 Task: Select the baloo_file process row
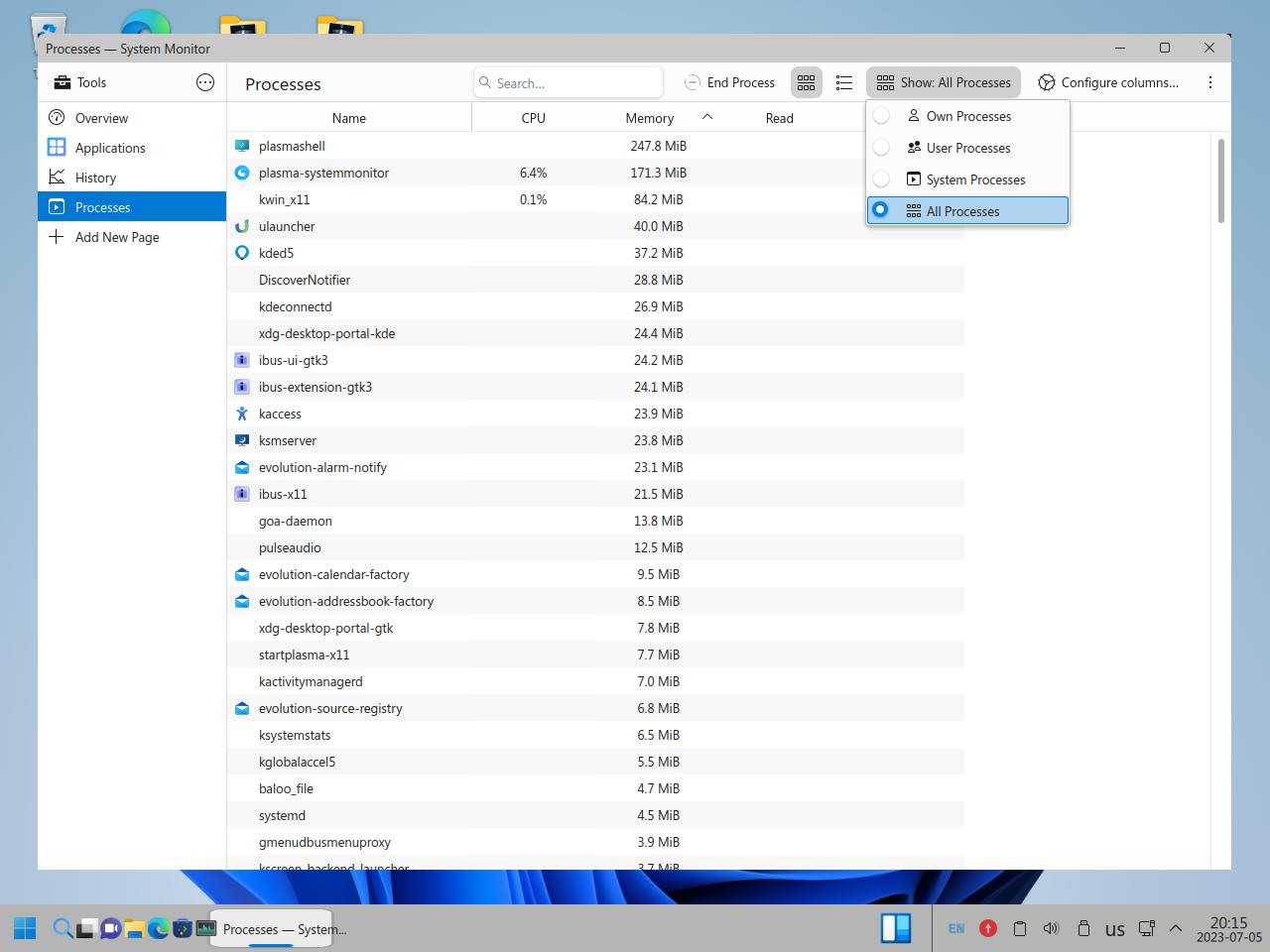(x=595, y=788)
